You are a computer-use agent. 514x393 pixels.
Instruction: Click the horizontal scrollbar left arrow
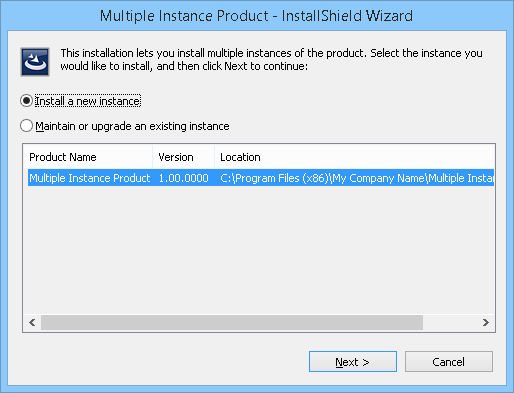pyautogui.click(x=32, y=323)
